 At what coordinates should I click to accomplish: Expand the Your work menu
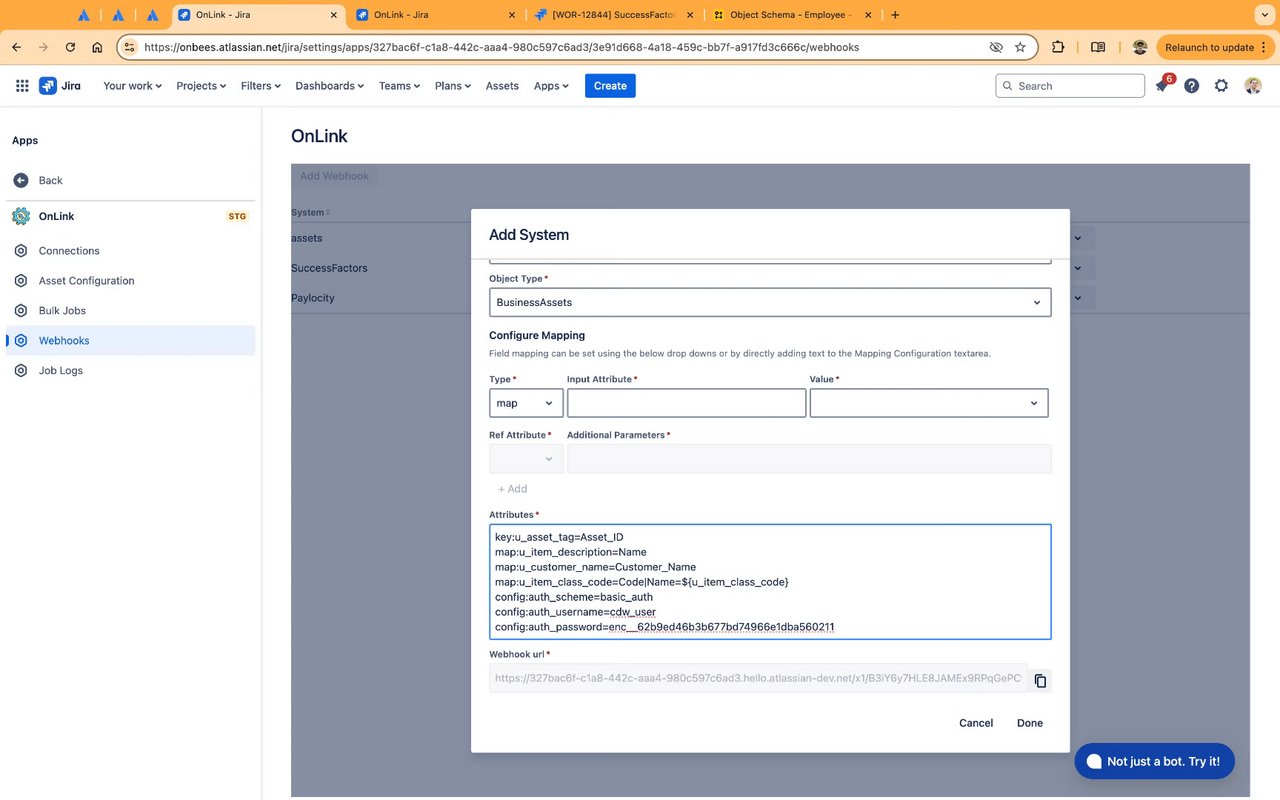click(132, 86)
